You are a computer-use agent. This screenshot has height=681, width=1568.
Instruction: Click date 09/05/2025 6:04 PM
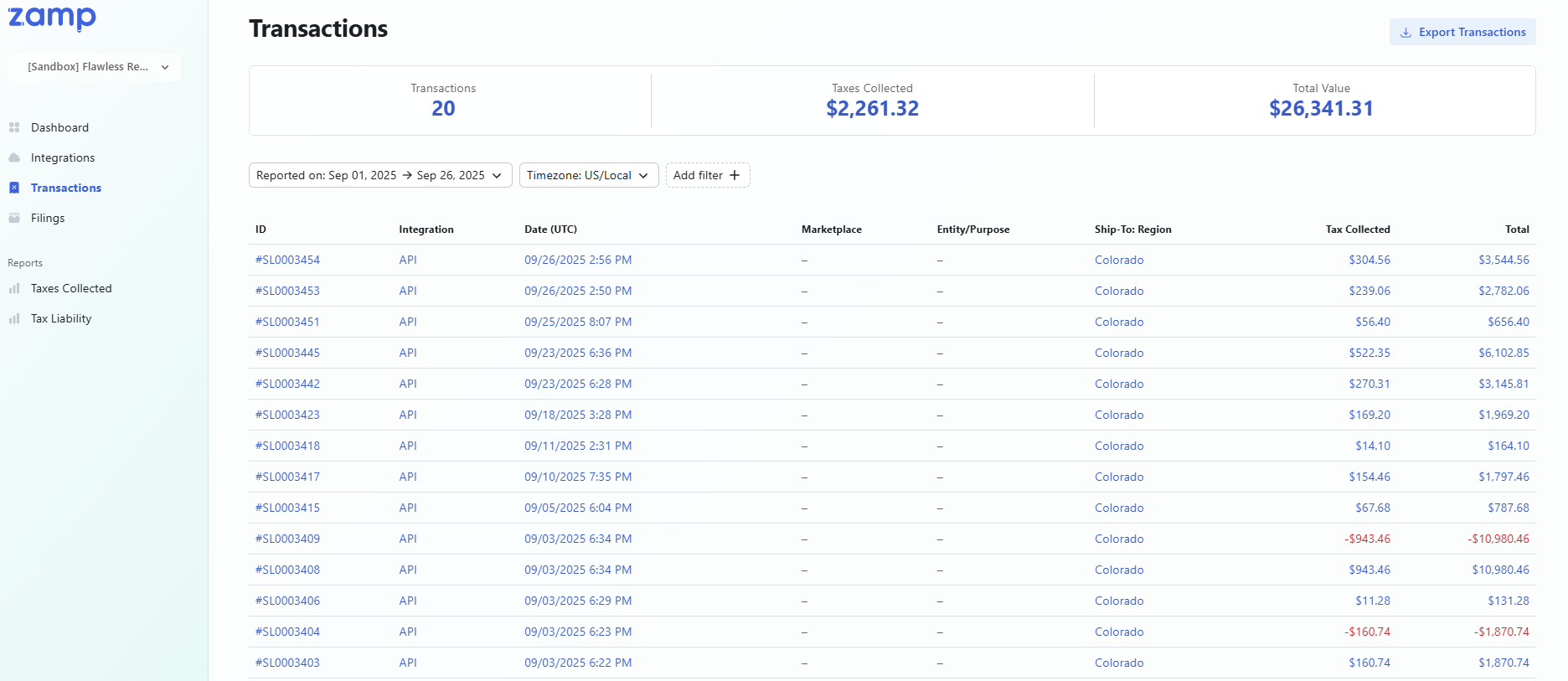pos(578,508)
